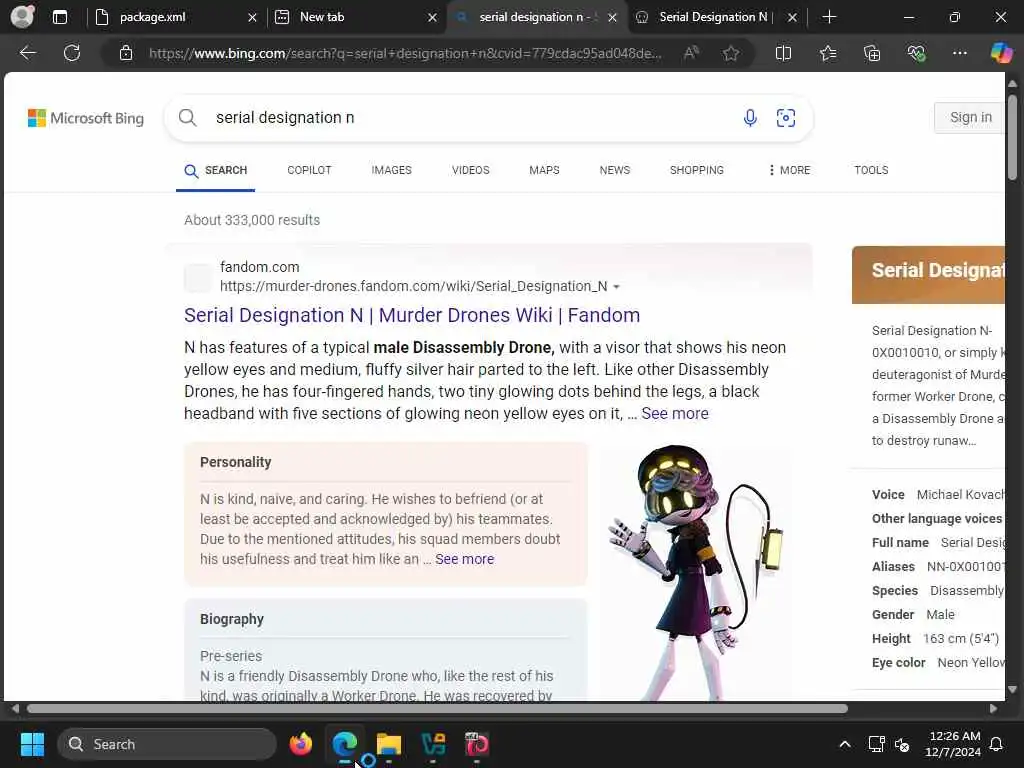Screen dimensions: 1024x768
Task: Open Microsoft Edge taskbar icon
Action: tap(344, 744)
